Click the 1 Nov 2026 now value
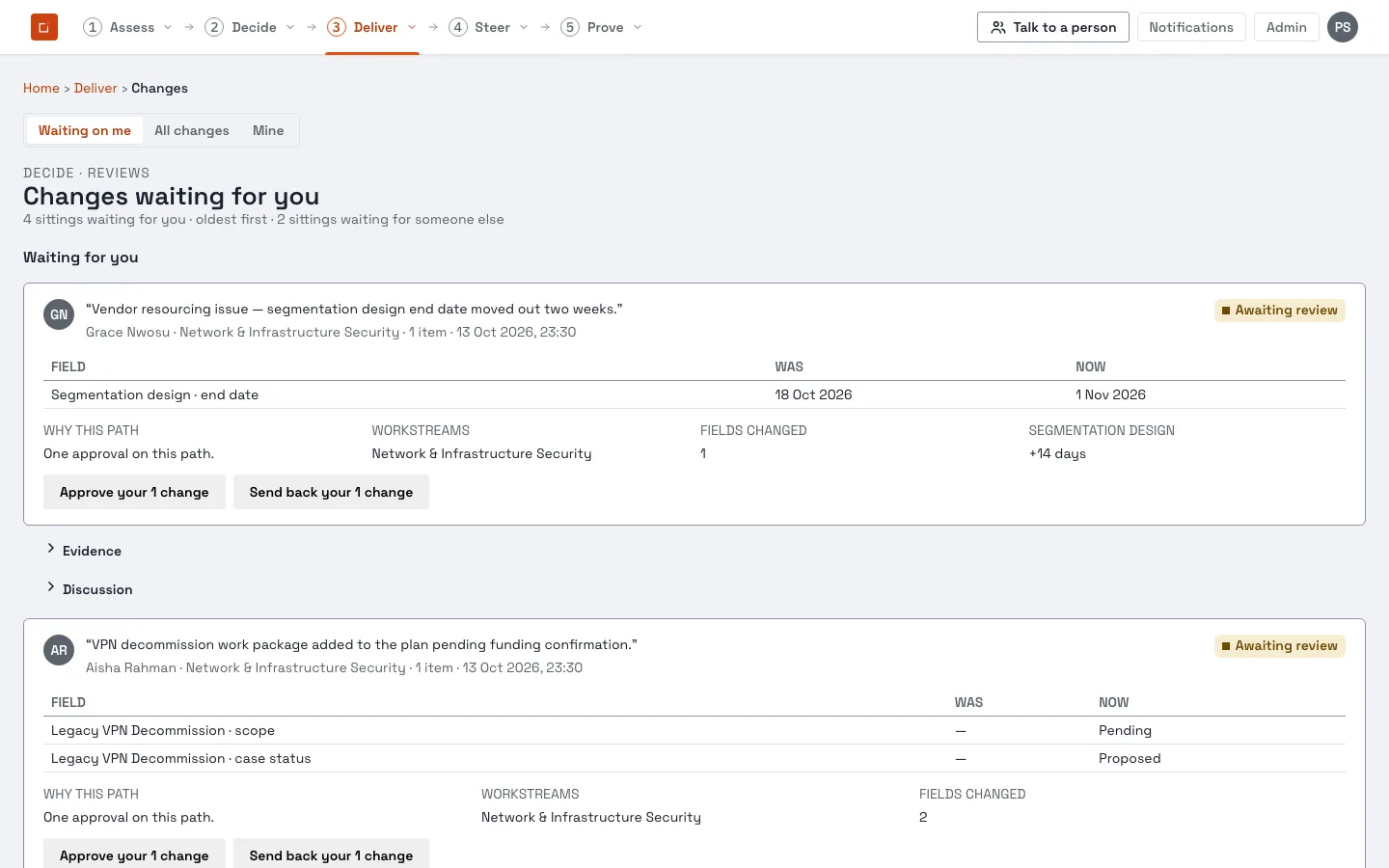 click(1110, 394)
